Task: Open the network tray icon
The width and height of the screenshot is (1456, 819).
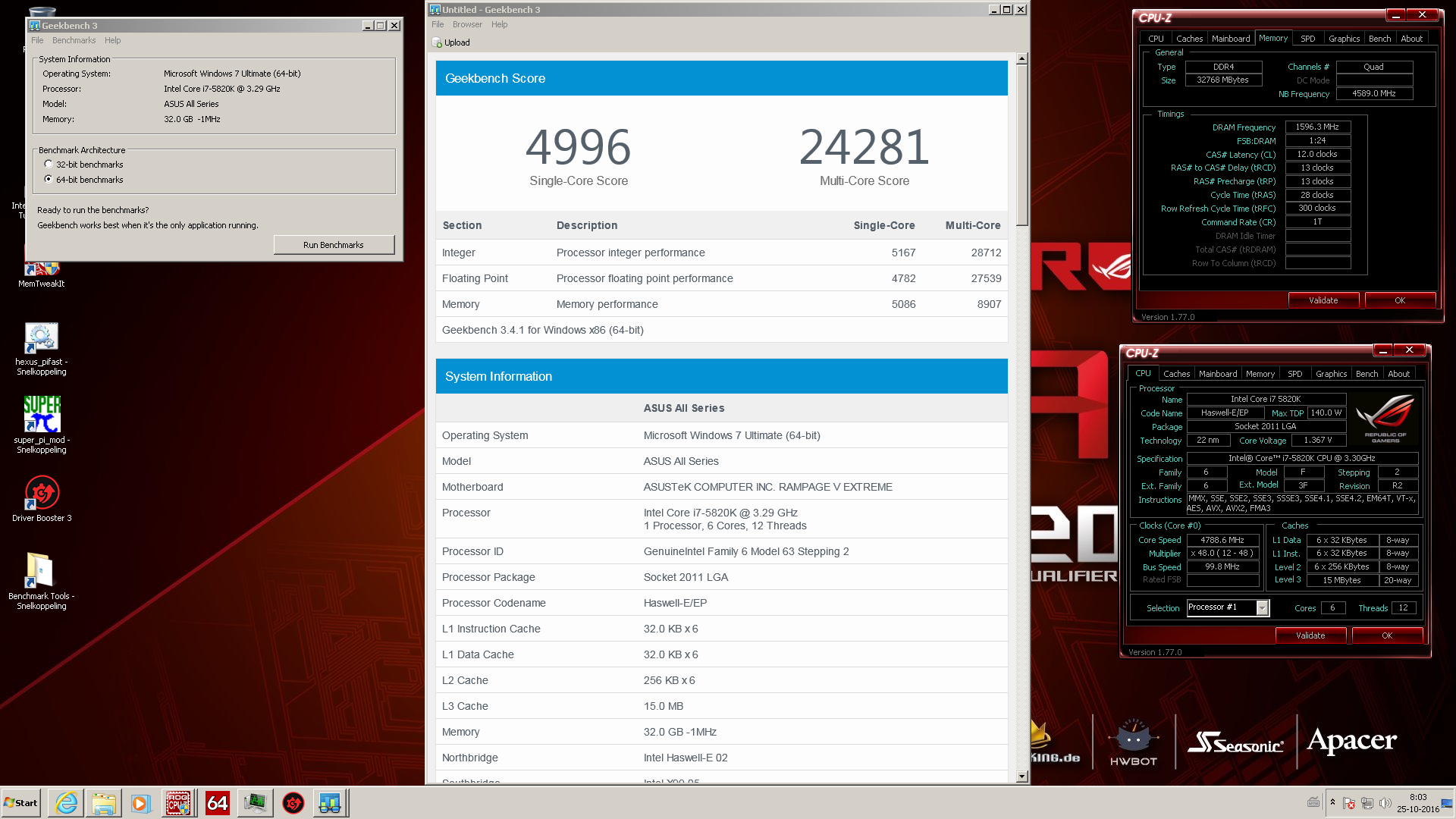Action: pos(1367,803)
